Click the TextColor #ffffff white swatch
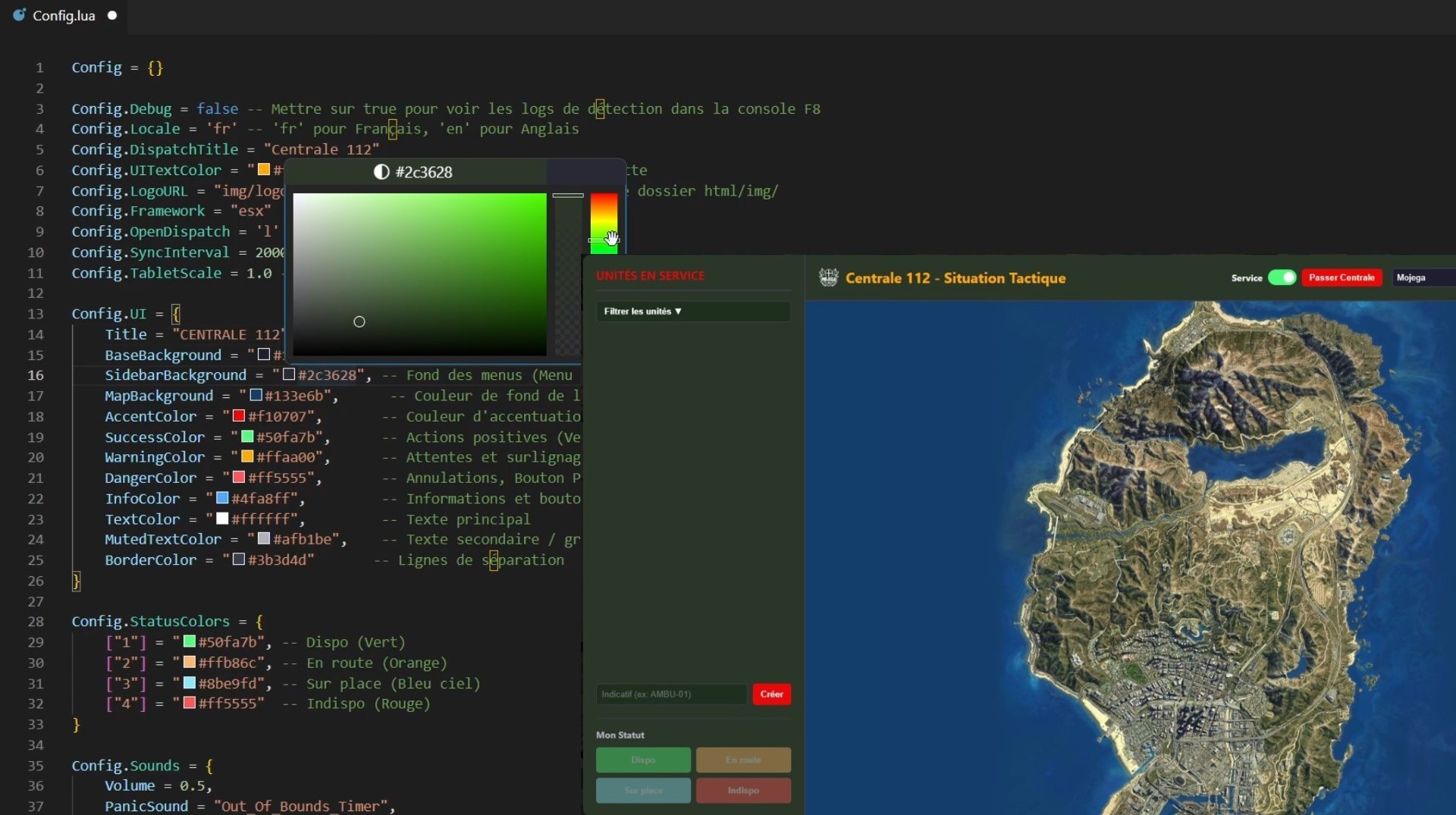The image size is (1456, 815). (222, 519)
